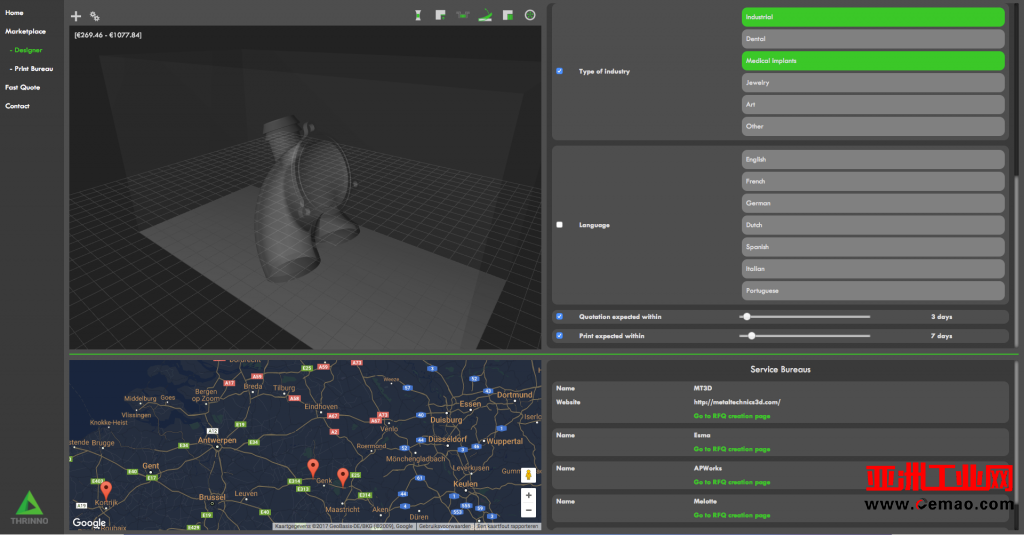Zoom out on the map
This screenshot has height=535, width=1024.
528,510
